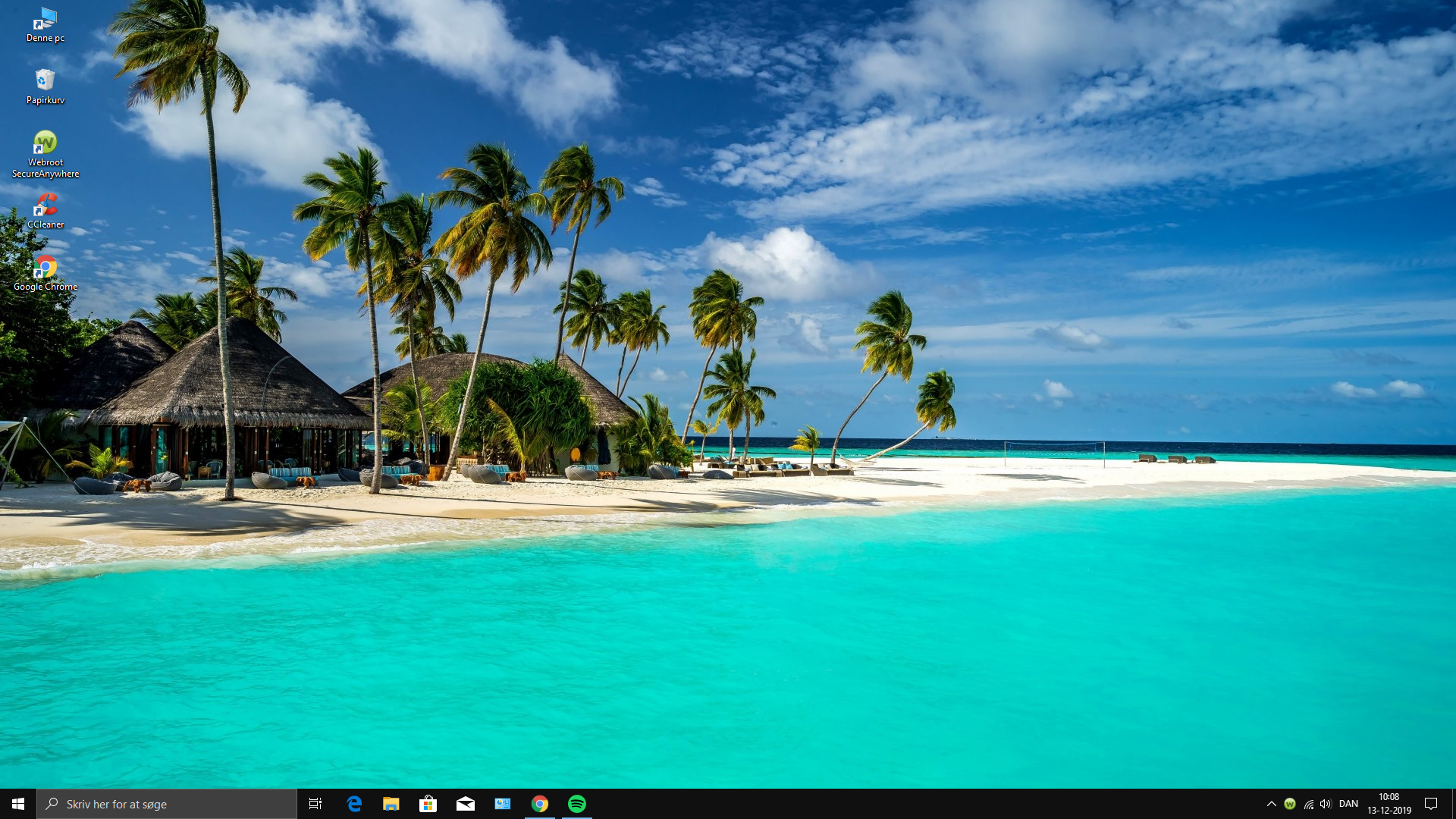Viewport: 1456px width, 819px height.
Task: Expand hidden system tray icons
Action: coord(1272,804)
